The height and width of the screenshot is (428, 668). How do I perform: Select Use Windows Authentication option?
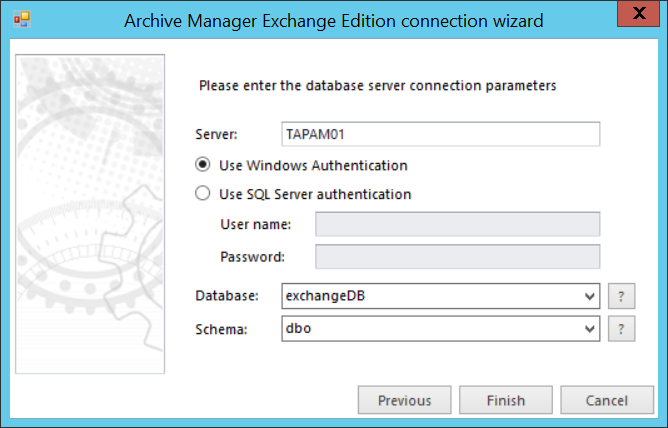tap(204, 165)
